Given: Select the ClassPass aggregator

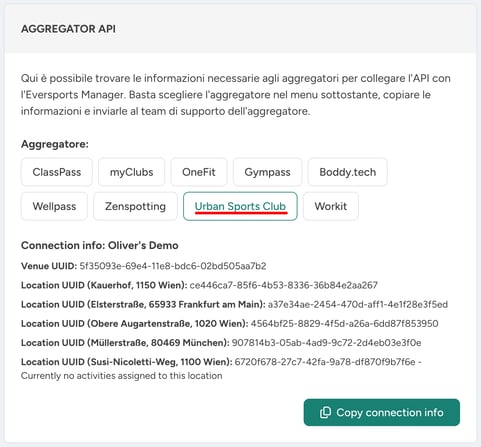Looking at the screenshot, I should pos(57,172).
